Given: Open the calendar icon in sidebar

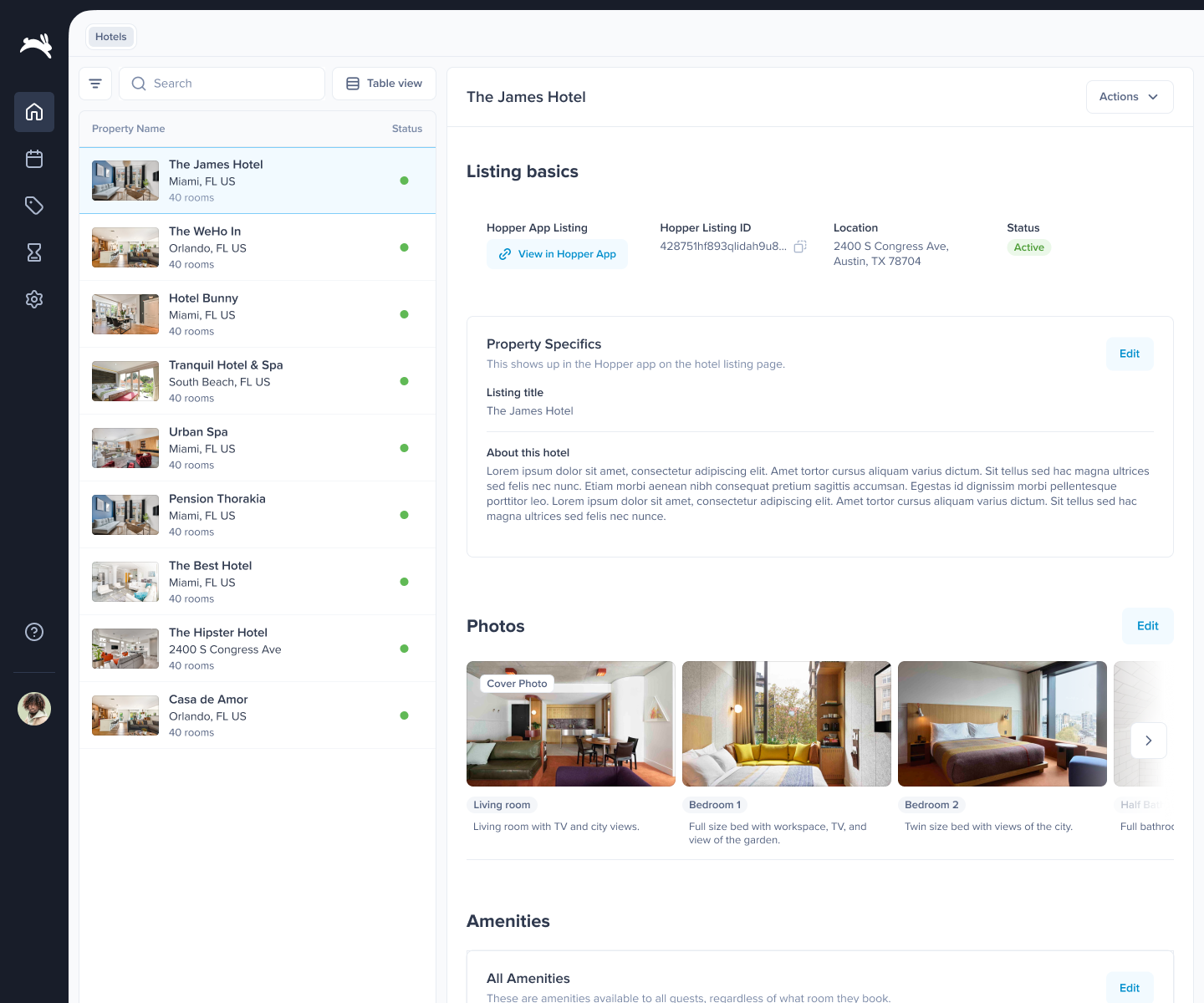Looking at the screenshot, I should coord(34,159).
